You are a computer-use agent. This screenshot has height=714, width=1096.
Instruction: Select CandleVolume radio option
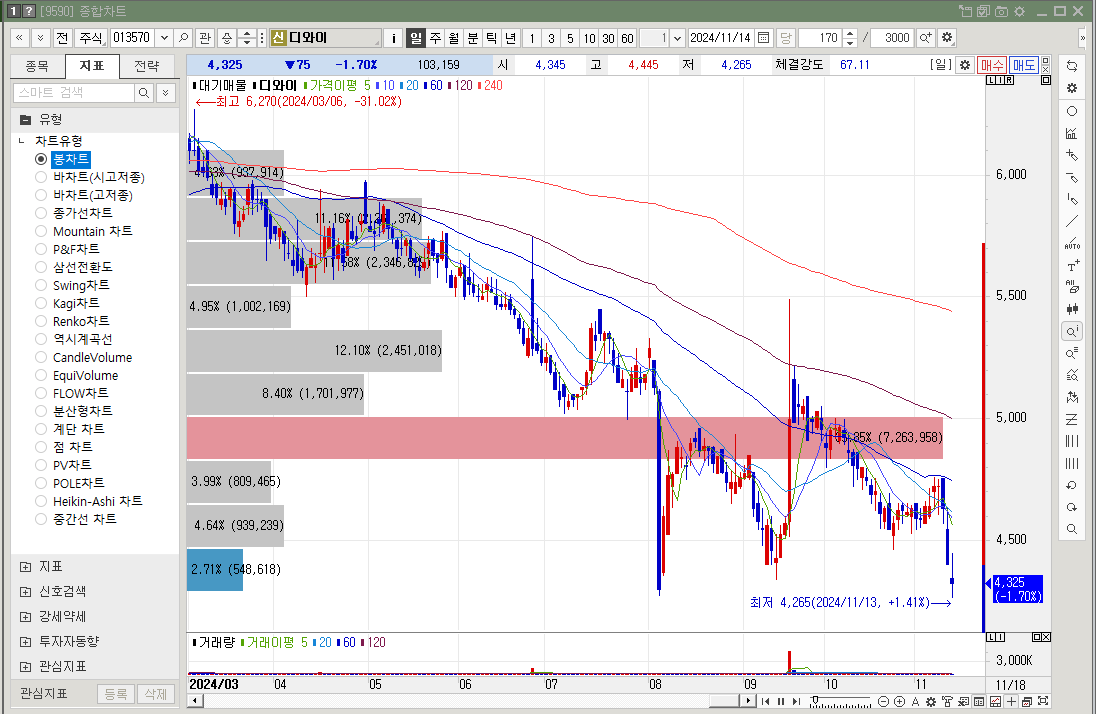coord(41,357)
